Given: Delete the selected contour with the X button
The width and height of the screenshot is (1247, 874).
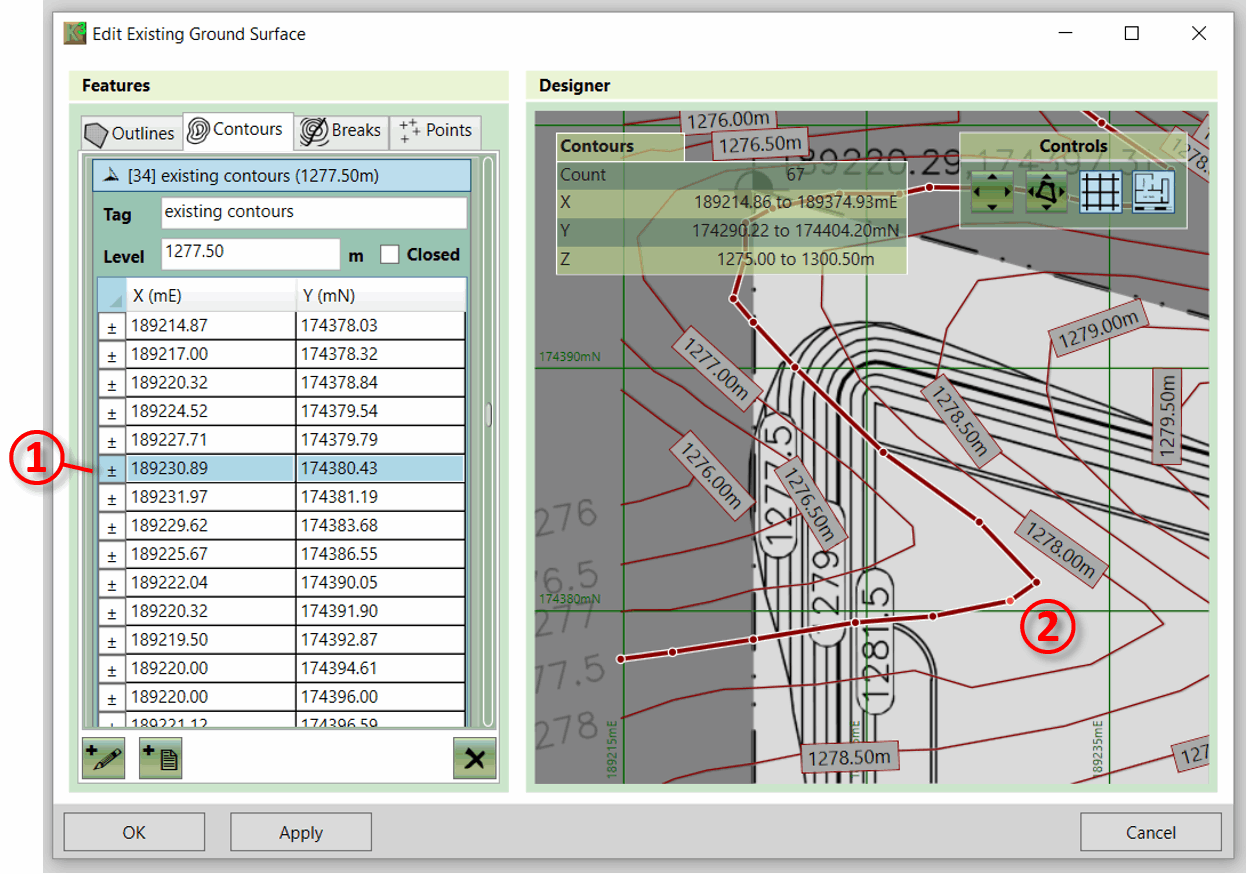Looking at the screenshot, I should click(474, 758).
